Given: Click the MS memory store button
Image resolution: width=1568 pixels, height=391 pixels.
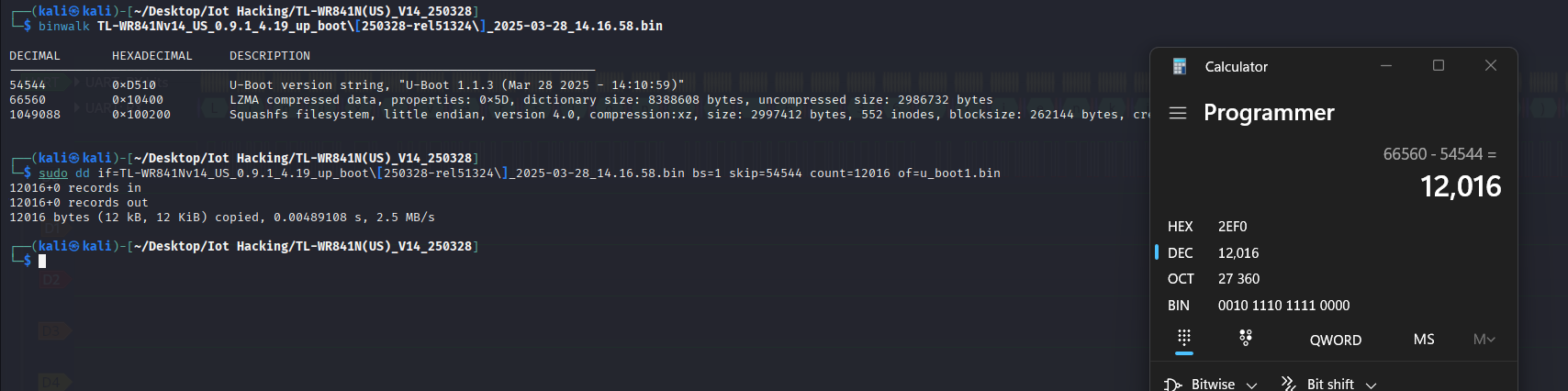Looking at the screenshot, I should 1424,340.
